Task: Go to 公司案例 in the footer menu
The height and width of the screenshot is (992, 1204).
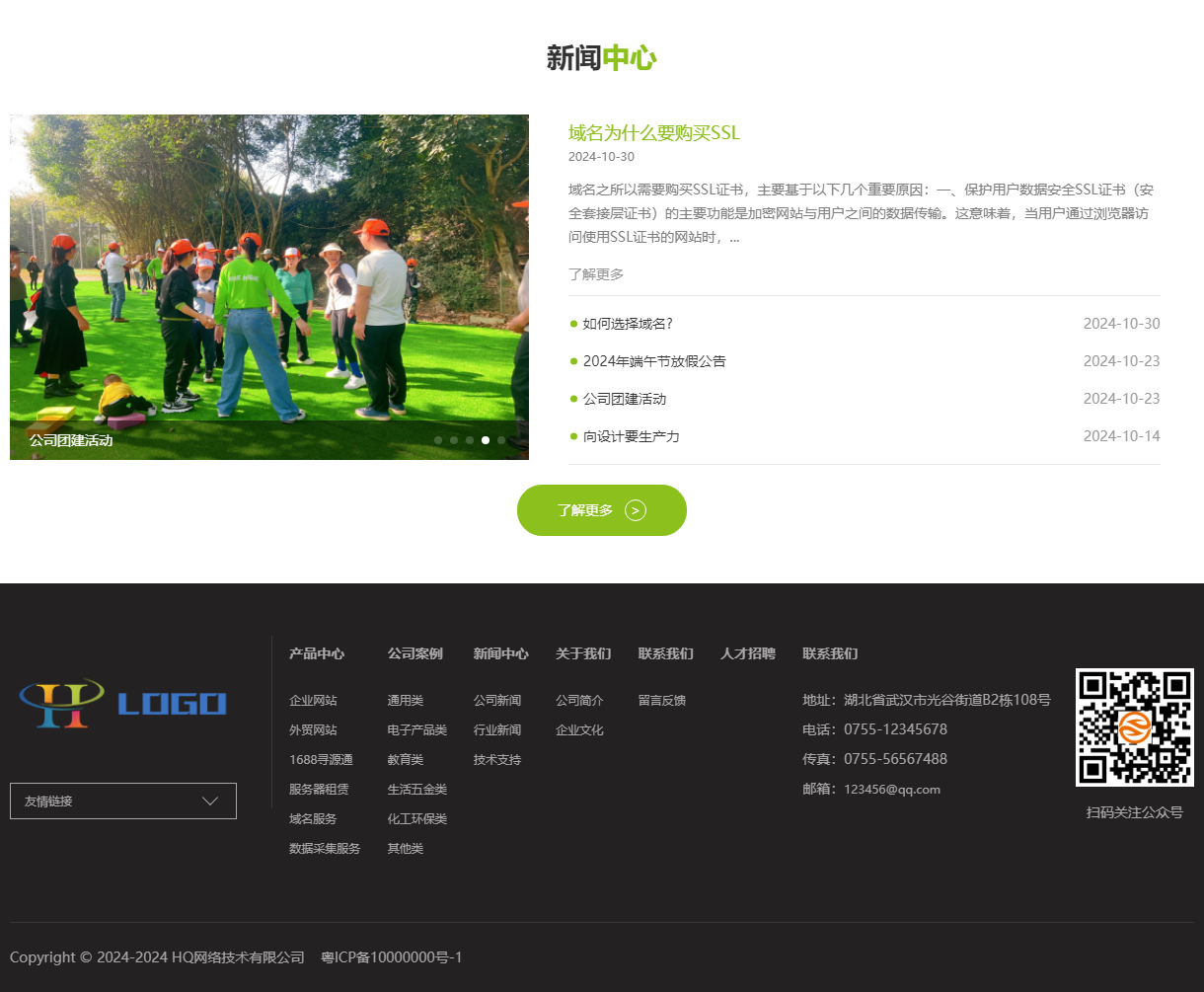Action: pos(415,653)
